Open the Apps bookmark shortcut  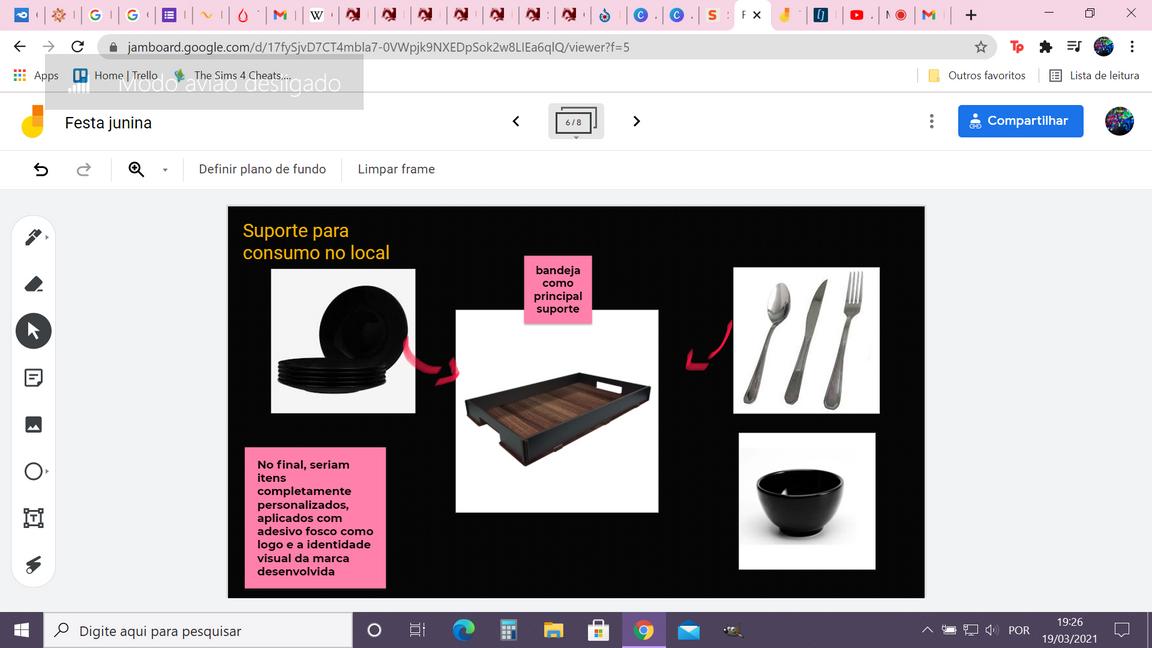tap(36, 75)
